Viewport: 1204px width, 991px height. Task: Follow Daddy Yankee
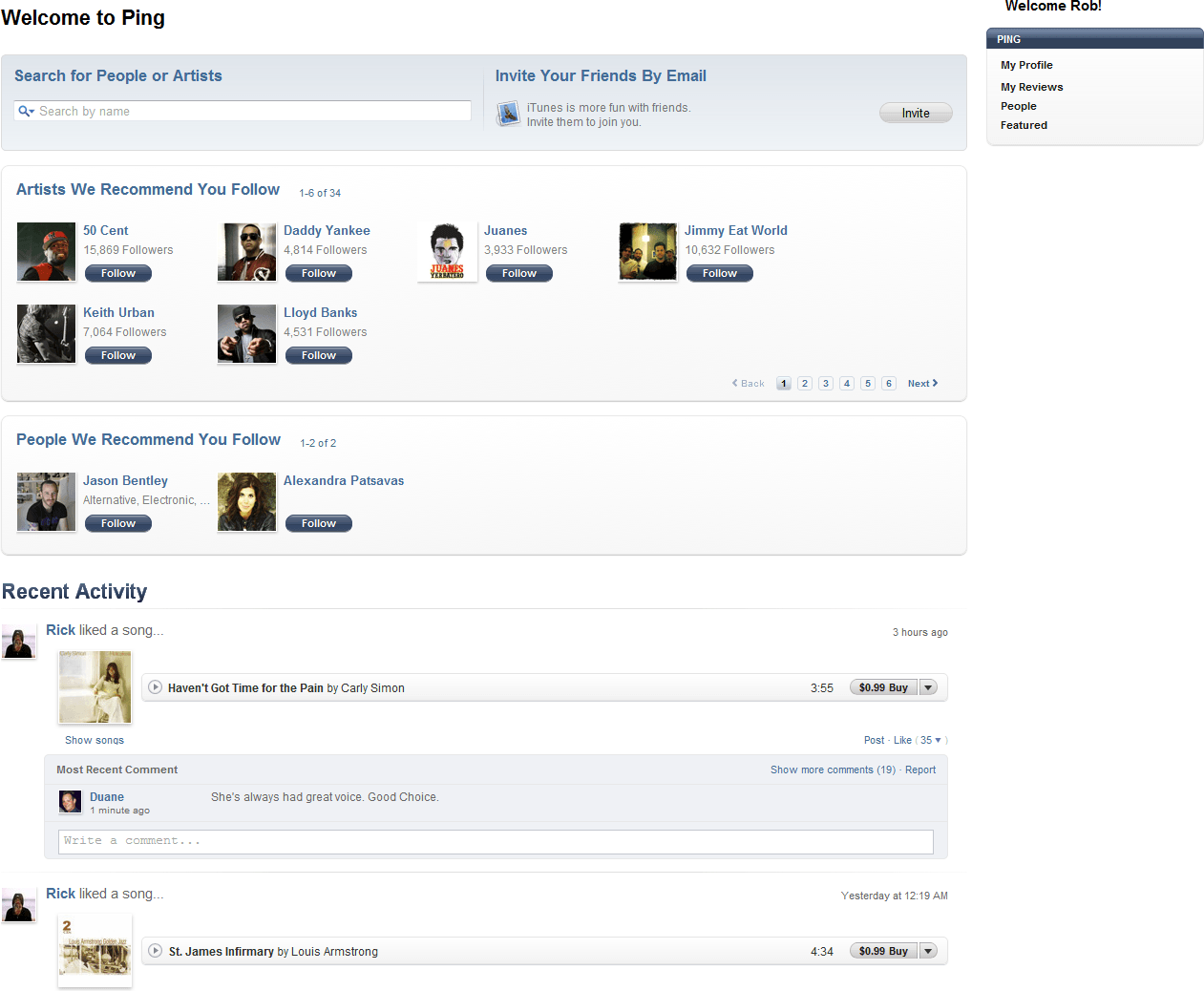point(319,273)
